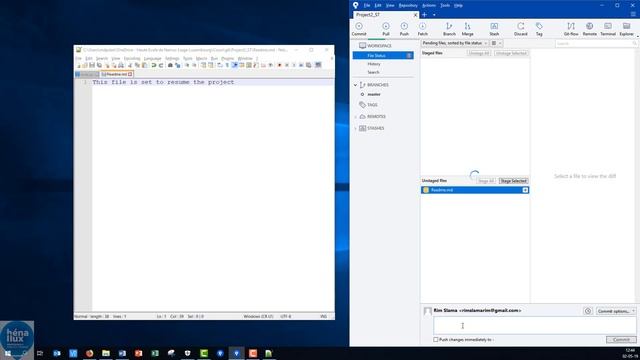
Task: Click the Print icon in Notepad++ toolbar
Action: tap(121, 65)
